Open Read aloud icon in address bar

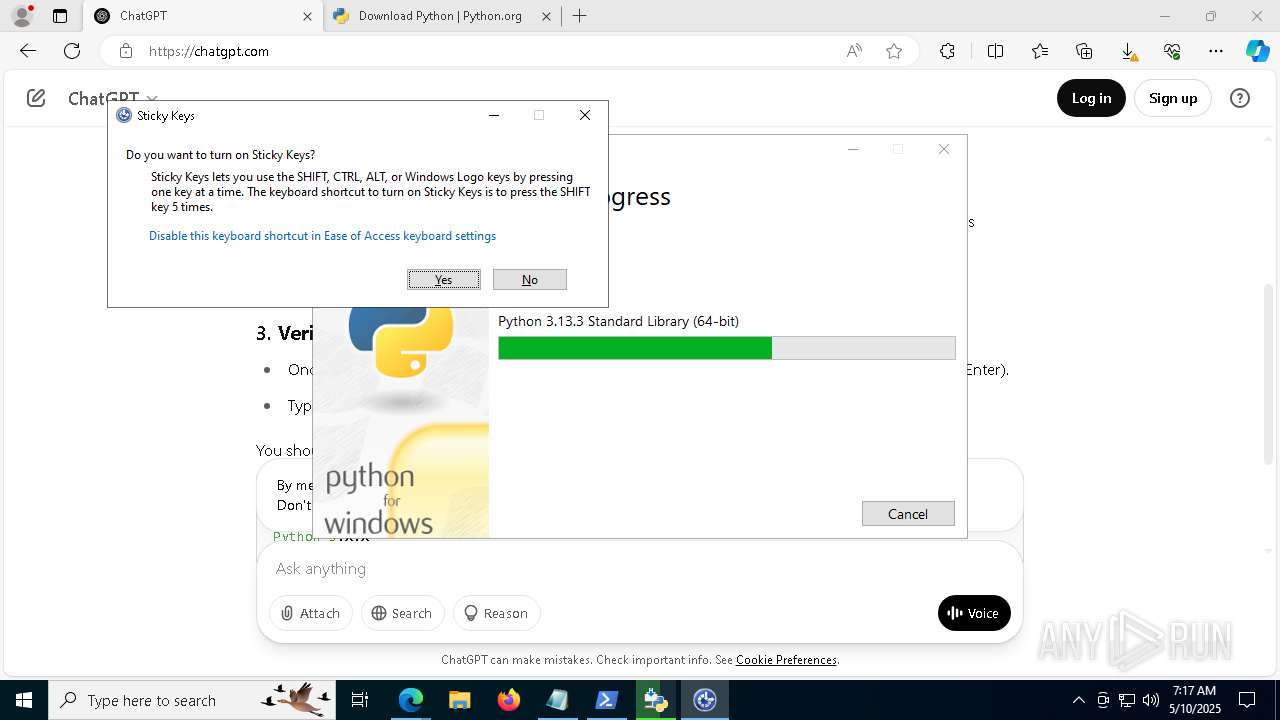coord(854,51)
